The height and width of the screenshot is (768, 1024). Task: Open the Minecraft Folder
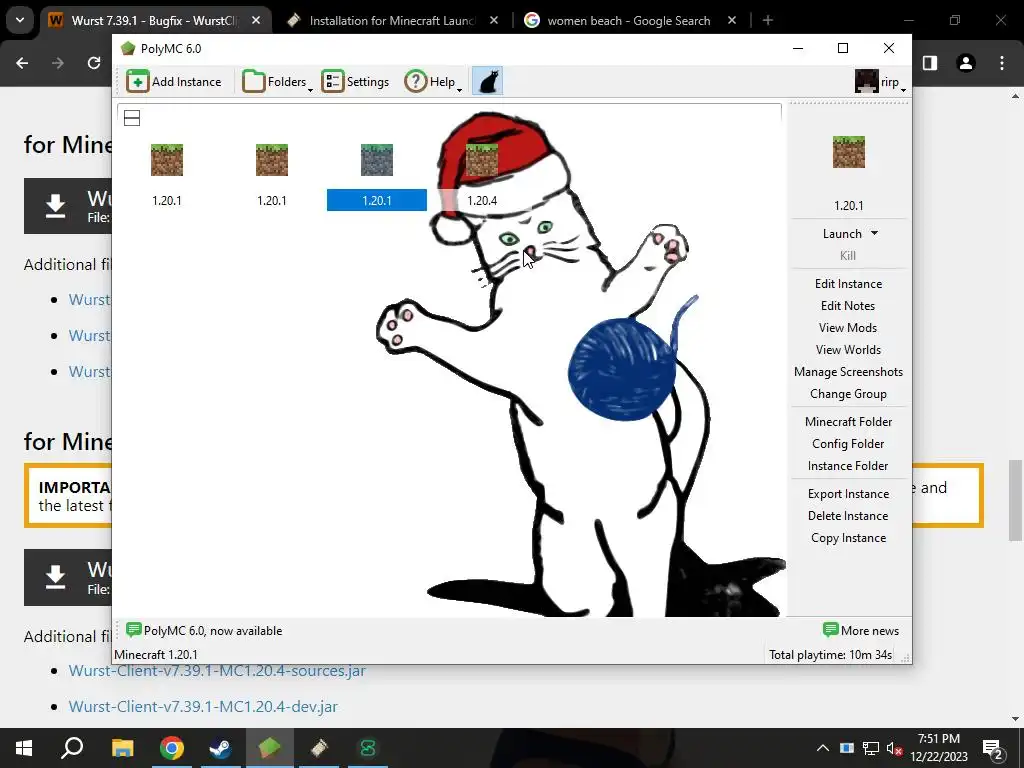(x=848, y=422)
